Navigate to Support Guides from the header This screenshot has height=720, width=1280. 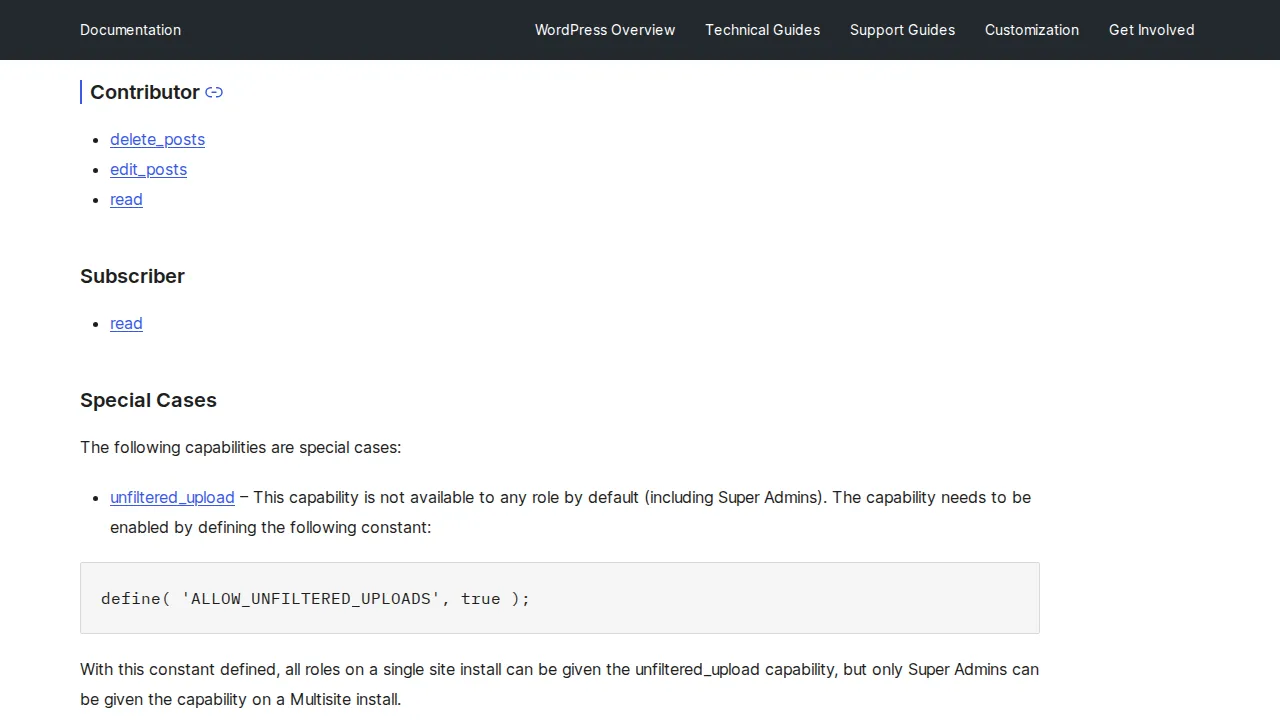click(x=902, y=30)
